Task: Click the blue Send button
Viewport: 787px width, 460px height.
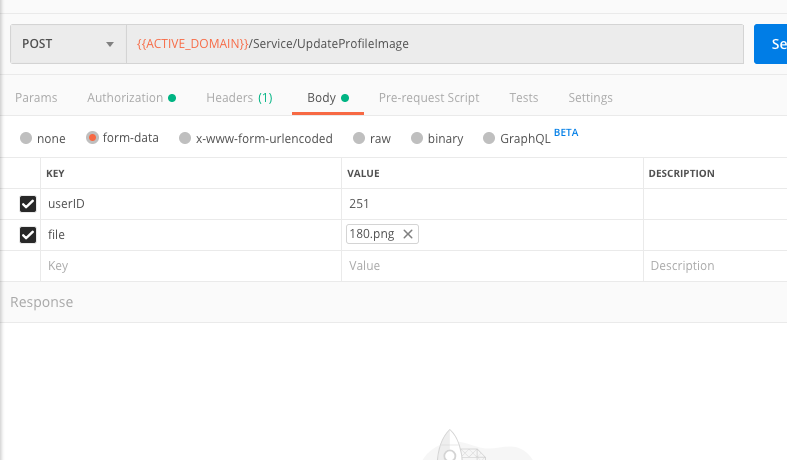Action: 770,44
